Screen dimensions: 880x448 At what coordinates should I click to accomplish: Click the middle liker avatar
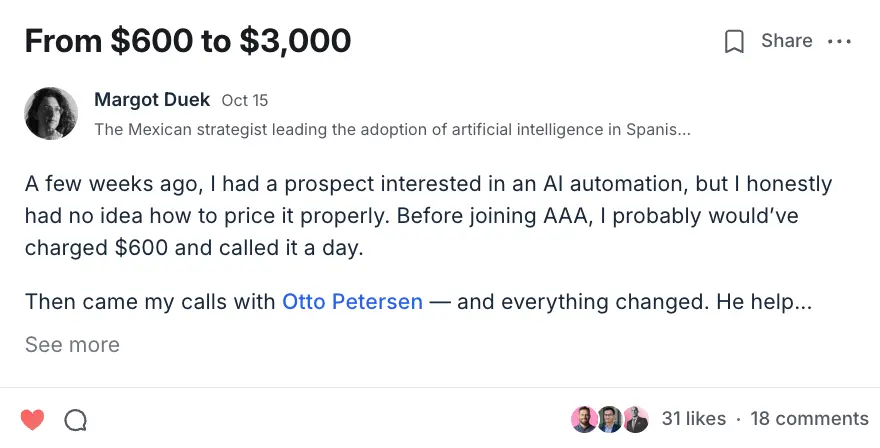point(610,419)
